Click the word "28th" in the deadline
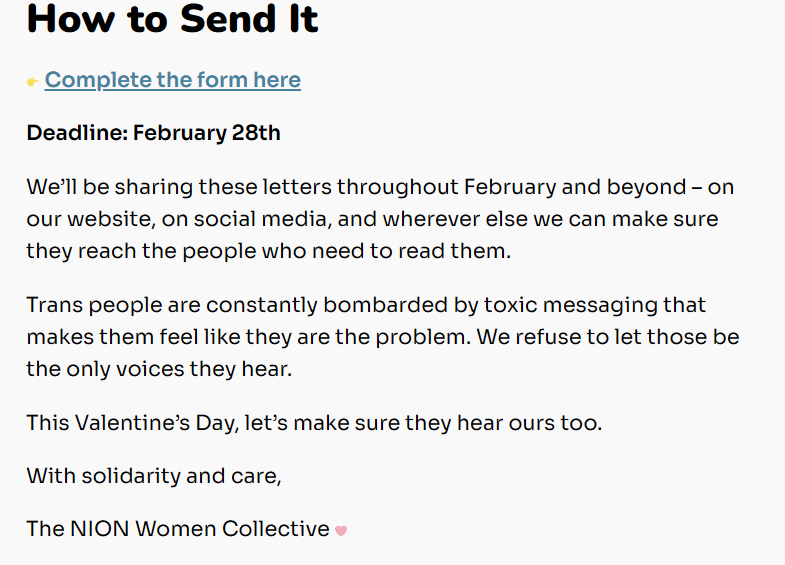785x565 pixels. 255,133
